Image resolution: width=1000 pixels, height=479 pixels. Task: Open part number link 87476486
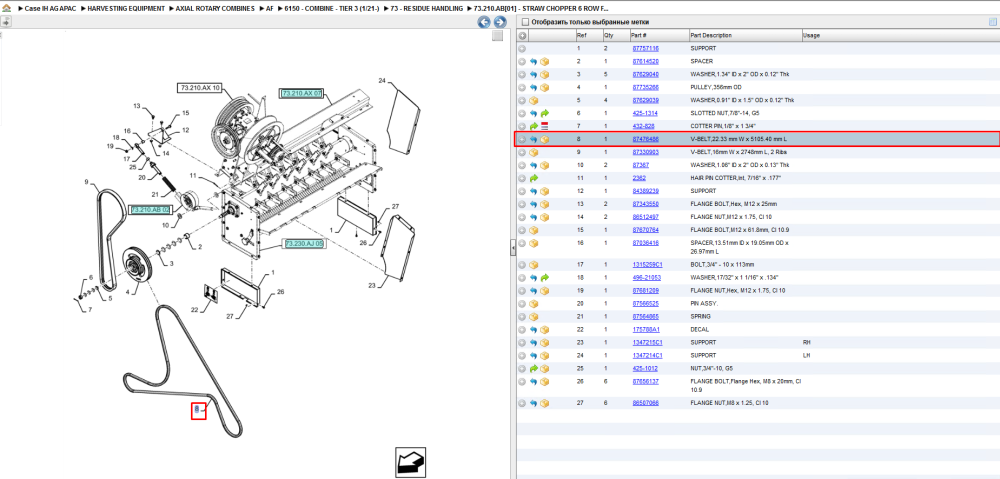tap(645, 139)
